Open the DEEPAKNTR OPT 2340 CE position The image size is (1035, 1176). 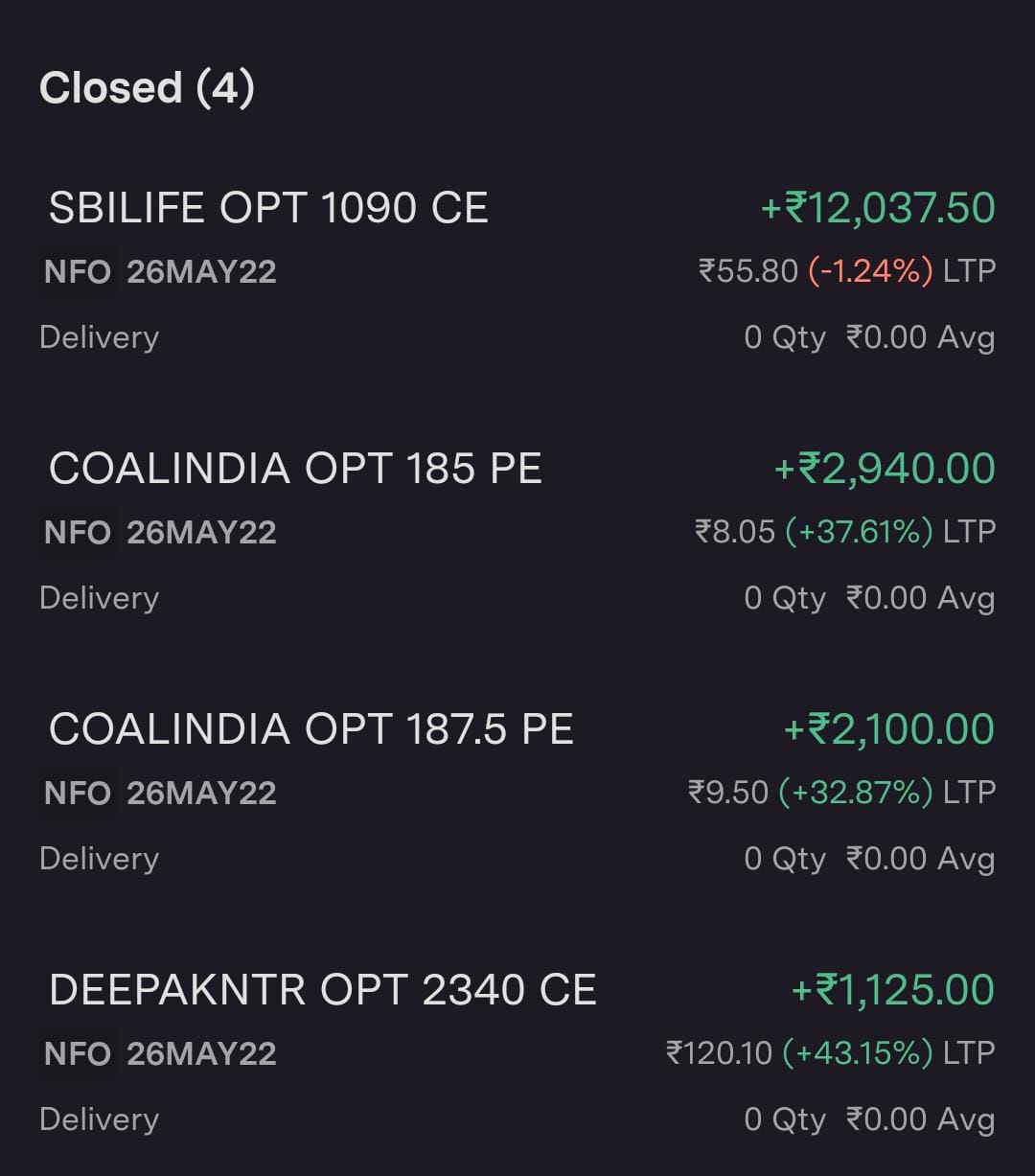tap(322, 990)
